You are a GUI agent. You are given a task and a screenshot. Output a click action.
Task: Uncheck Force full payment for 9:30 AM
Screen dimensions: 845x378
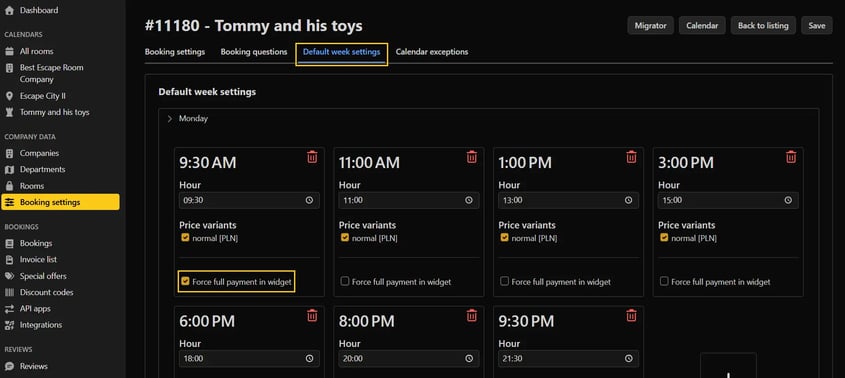coord(185,281)
